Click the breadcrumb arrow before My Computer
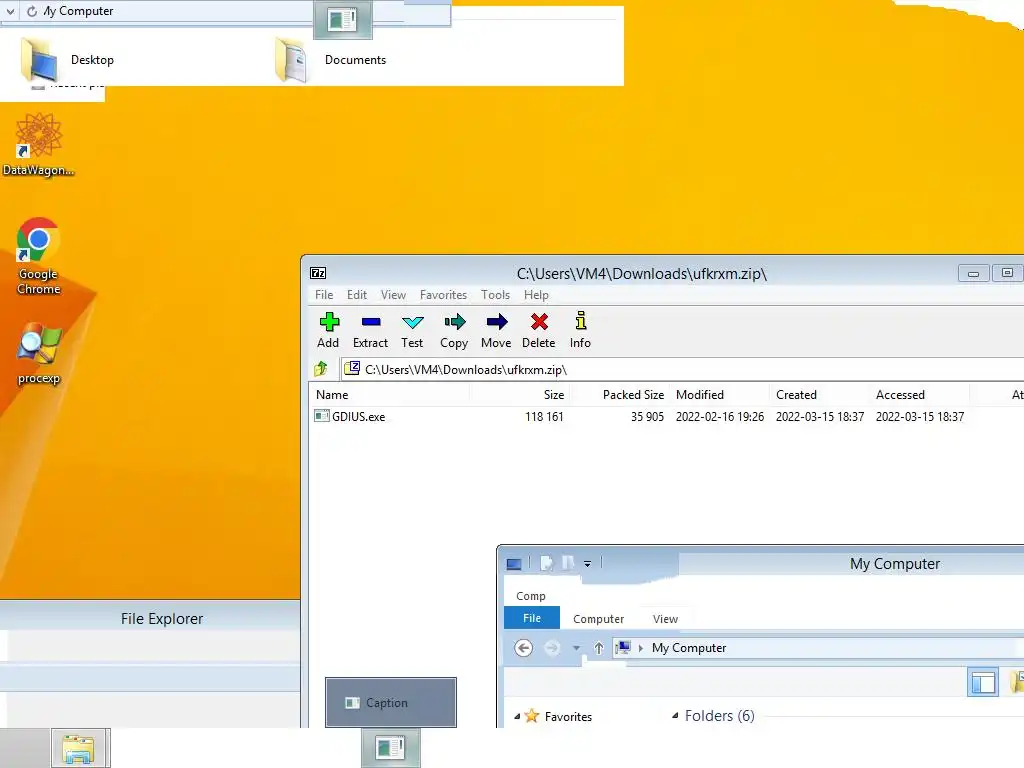The width and height of the screenshot is (1024, 768). coord(641,648)
